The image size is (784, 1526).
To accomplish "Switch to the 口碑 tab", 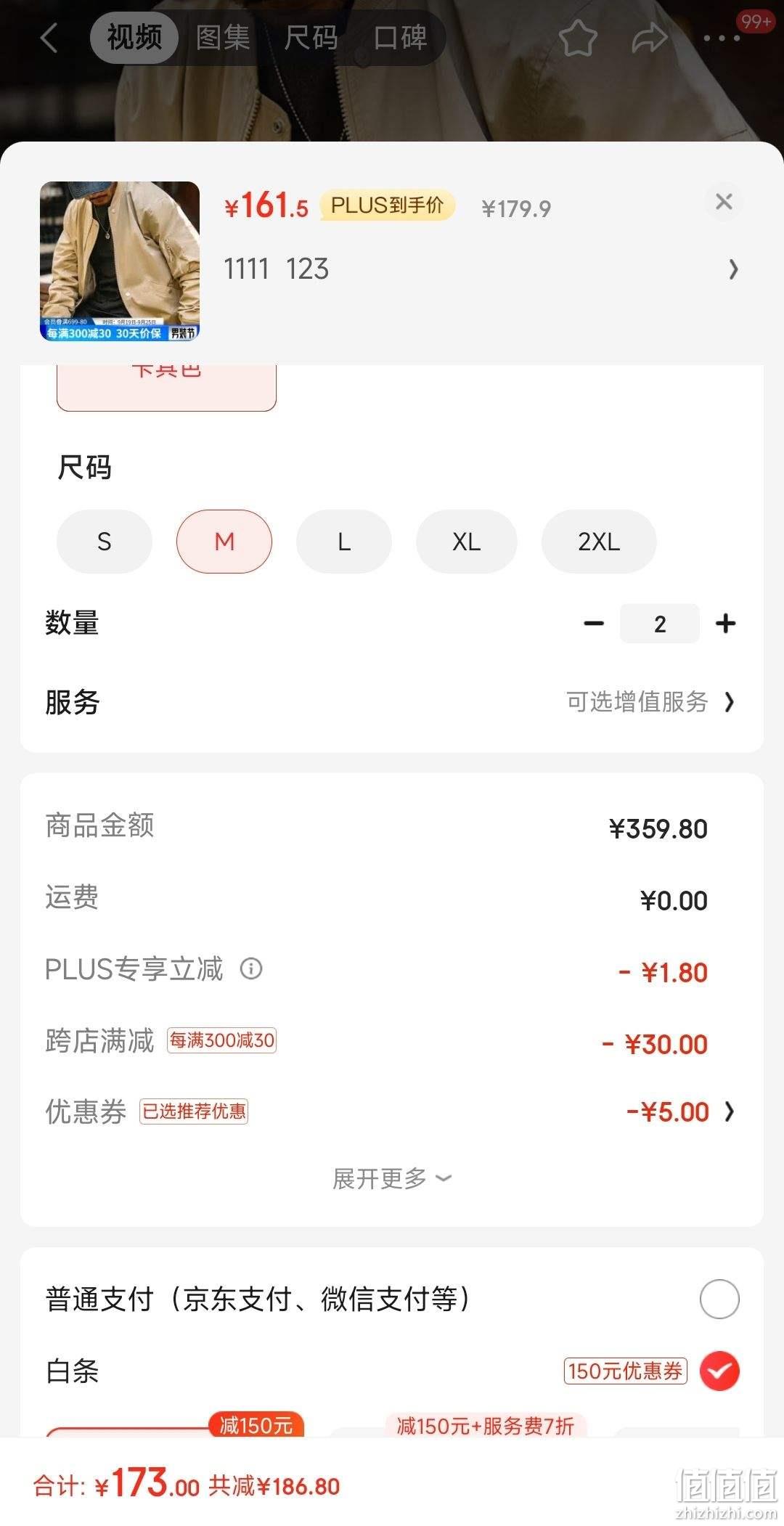I will 400,37.
